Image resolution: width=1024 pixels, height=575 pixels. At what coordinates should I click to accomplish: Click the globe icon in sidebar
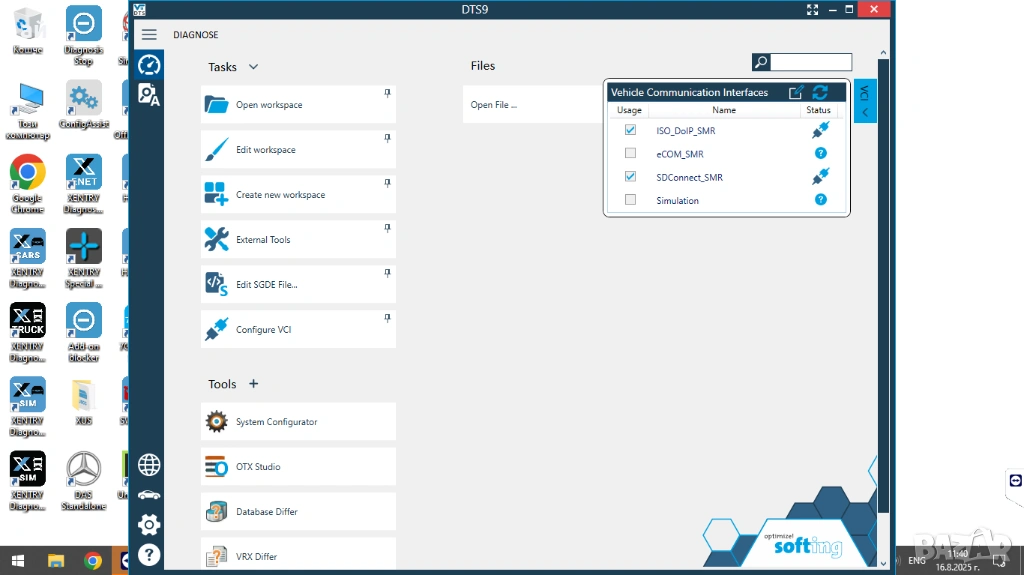149,464
